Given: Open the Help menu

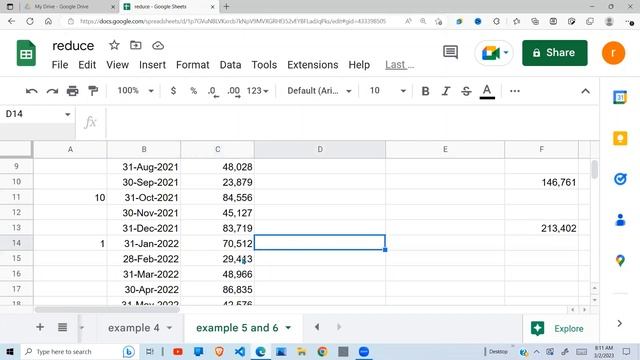Looking at the screenshot, I should (x=359, y=65).
